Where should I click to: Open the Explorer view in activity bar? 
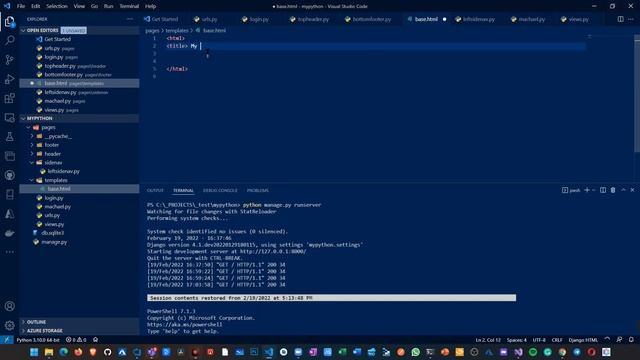(9, 21)
